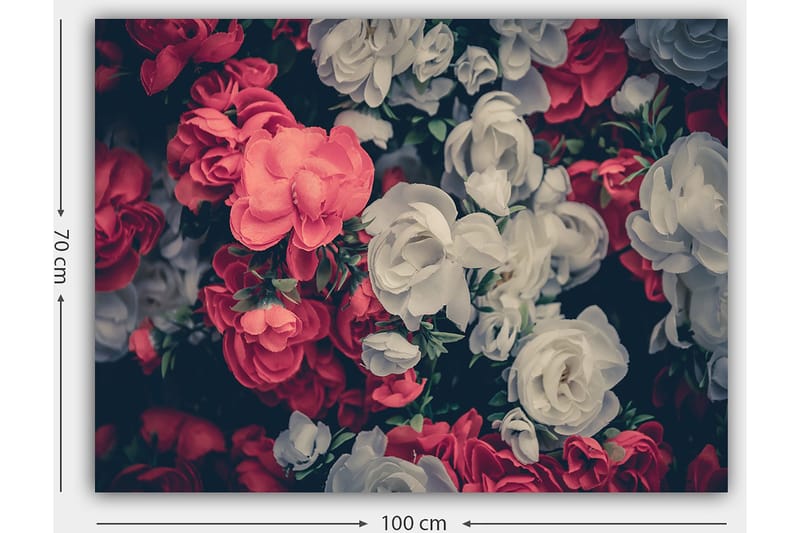Viewport: 800px width, 533px height.
Task: Click the small white flower below center rose
Action: (390, 352)
